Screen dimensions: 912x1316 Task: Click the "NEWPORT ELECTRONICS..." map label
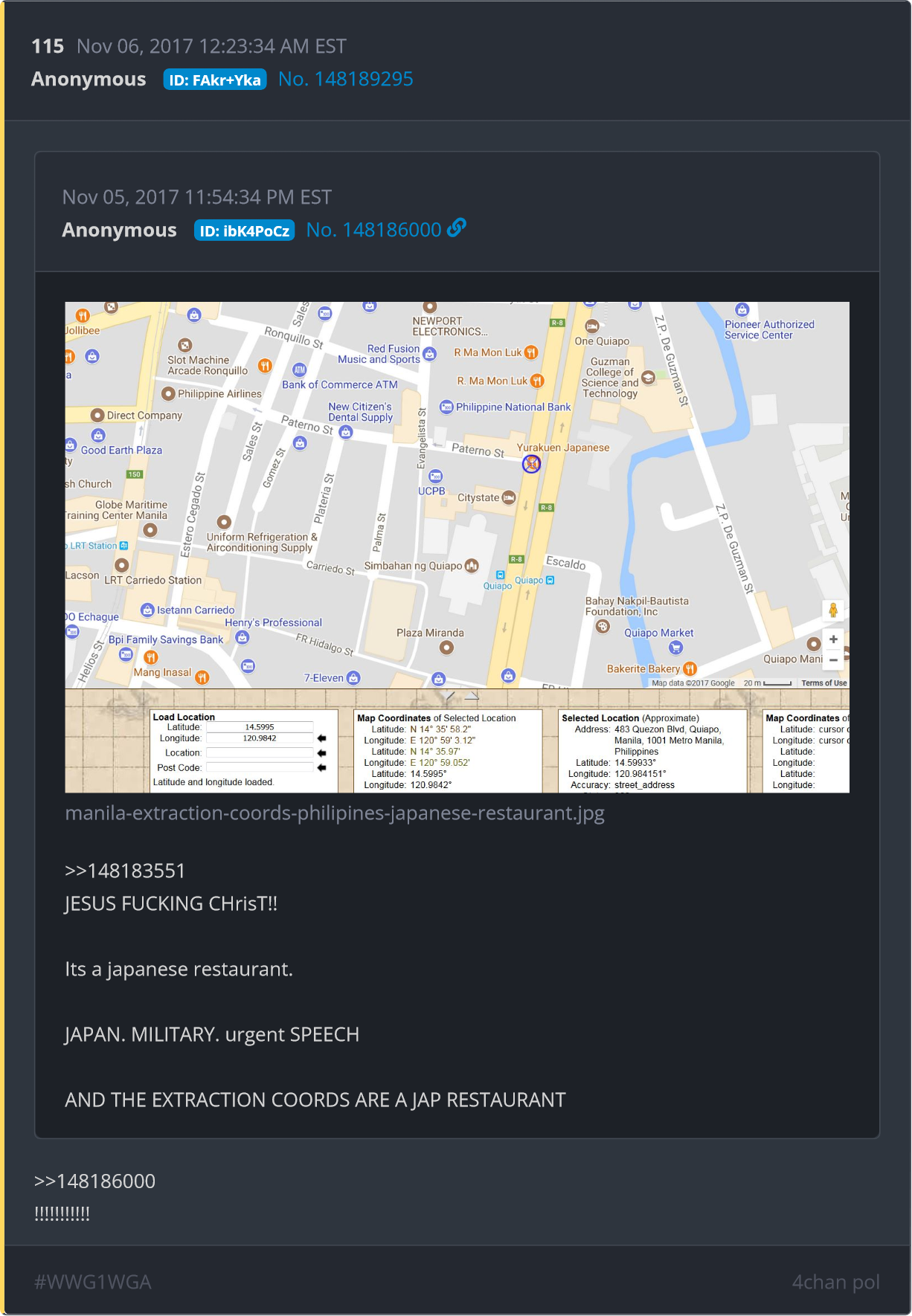pyautogui.click(x=450, y=326)
